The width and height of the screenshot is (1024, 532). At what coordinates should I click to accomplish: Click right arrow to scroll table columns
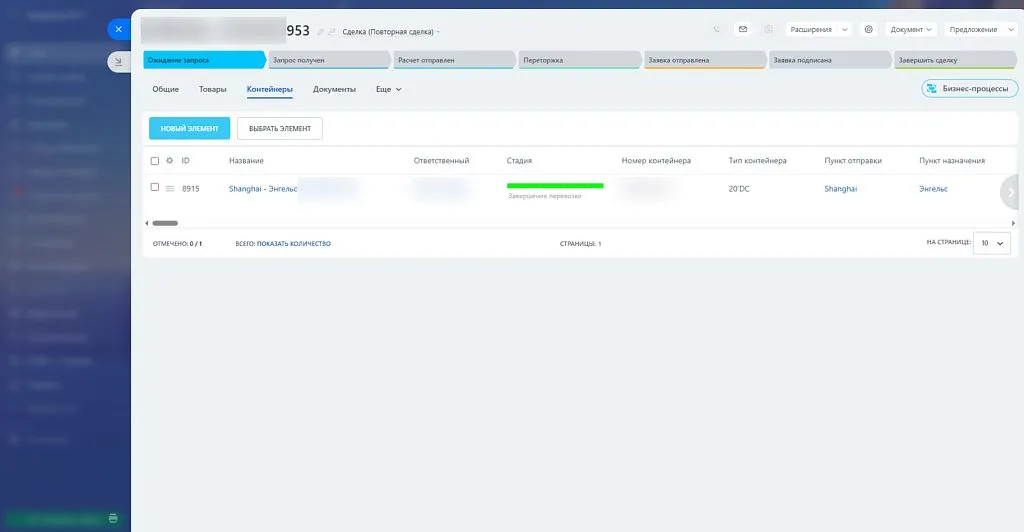[x=1011, y=192]
